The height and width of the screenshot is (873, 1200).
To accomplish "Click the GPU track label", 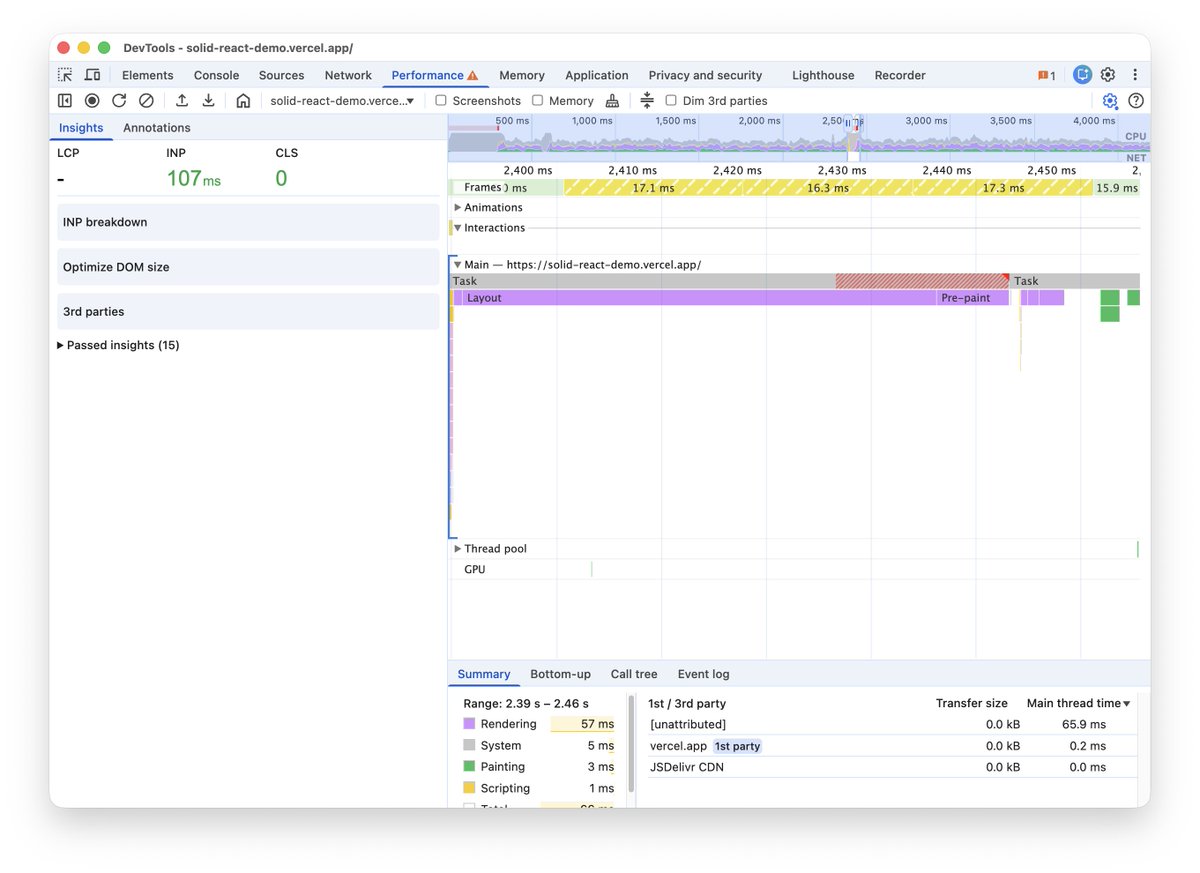I will click(474, 570).
